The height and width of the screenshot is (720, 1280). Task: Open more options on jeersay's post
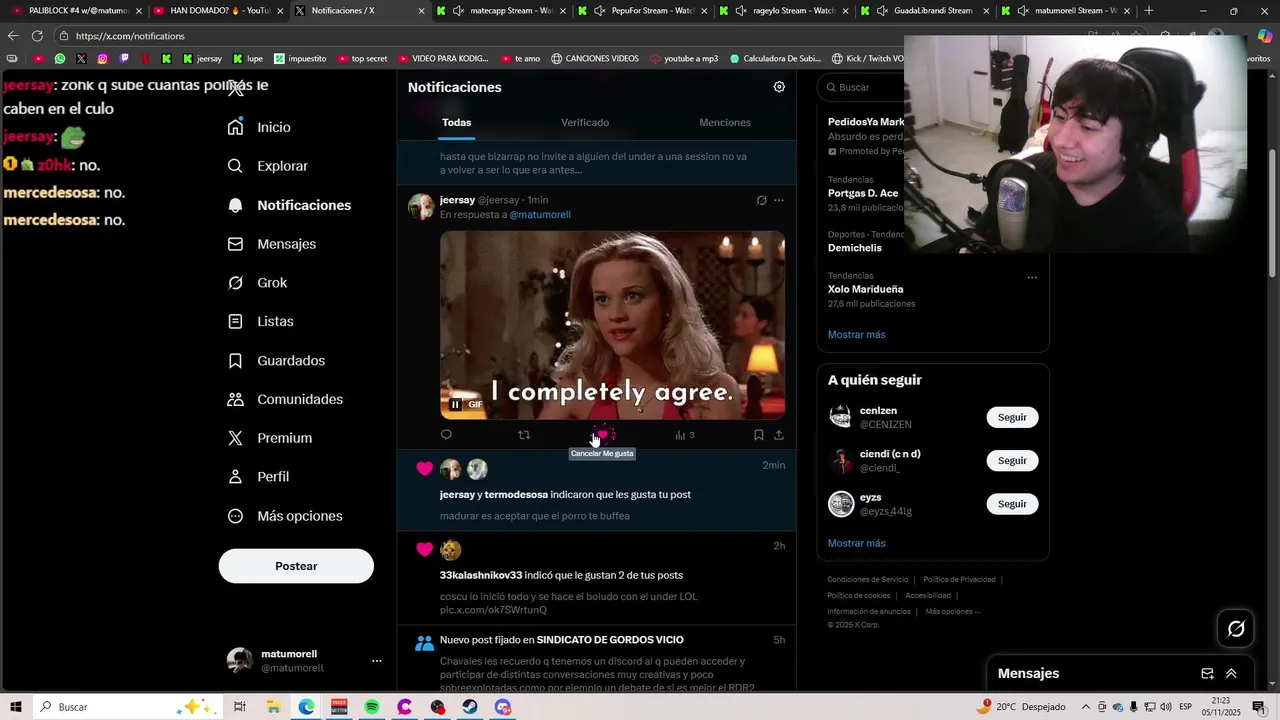[x=779, y=200]
